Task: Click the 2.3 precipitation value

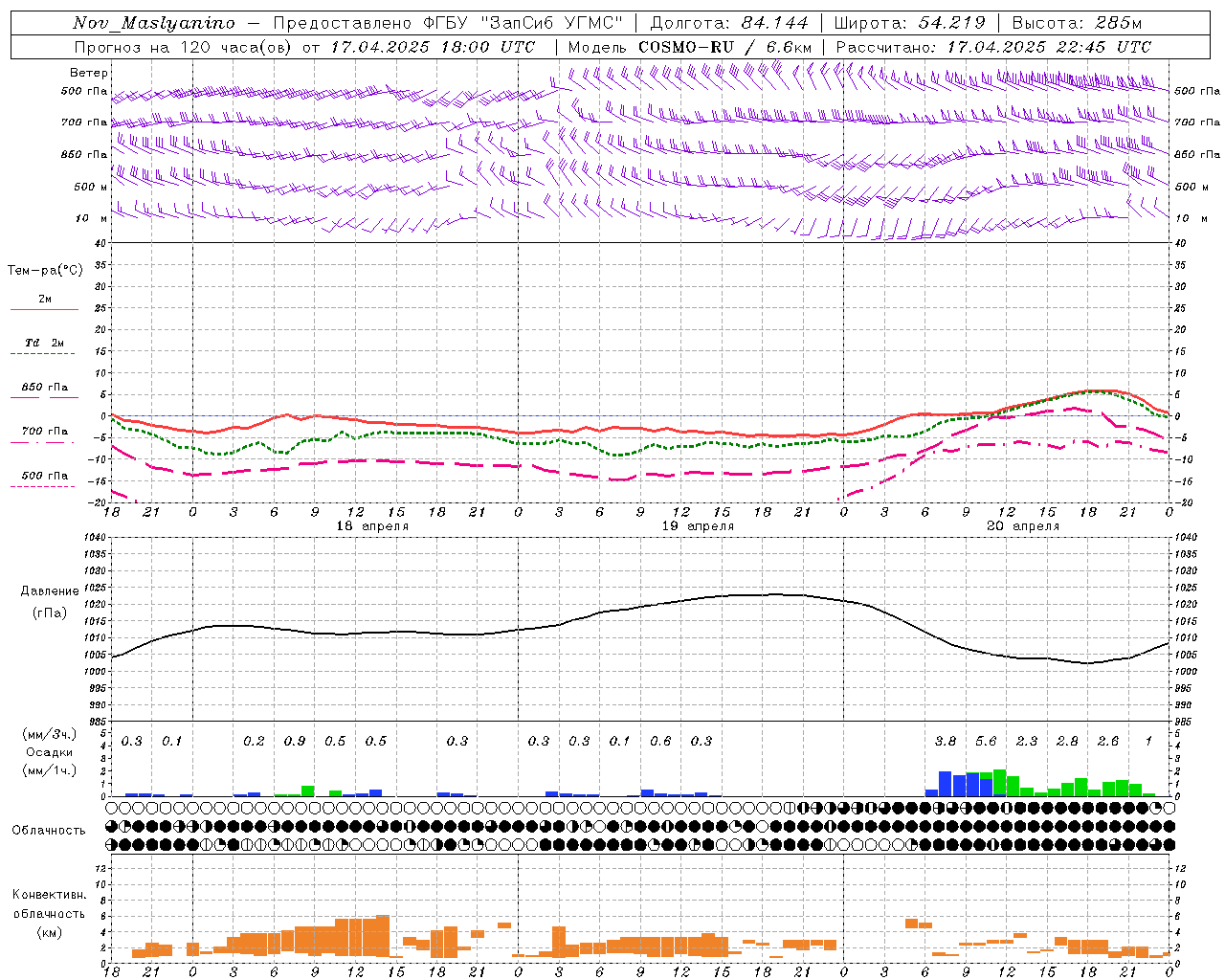Action: tap(1027, 742)
